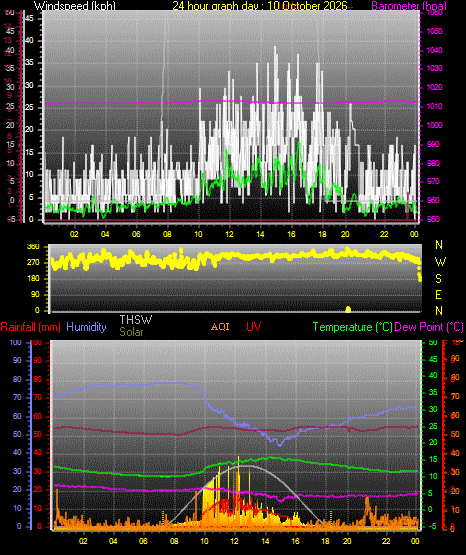Screen dimensions: 466x555
Task: Click the red '60' rainfall axis value
Action: [38, 416]
